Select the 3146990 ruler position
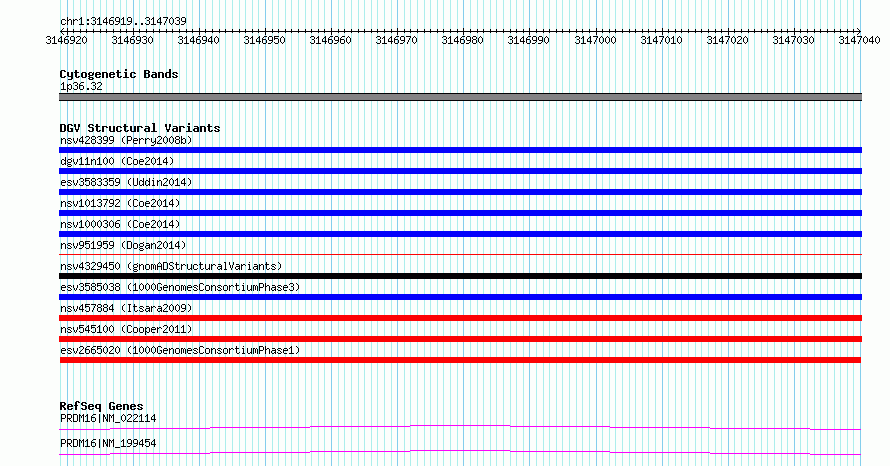Viewport: 890px width, 466px height. click(528, 40)
